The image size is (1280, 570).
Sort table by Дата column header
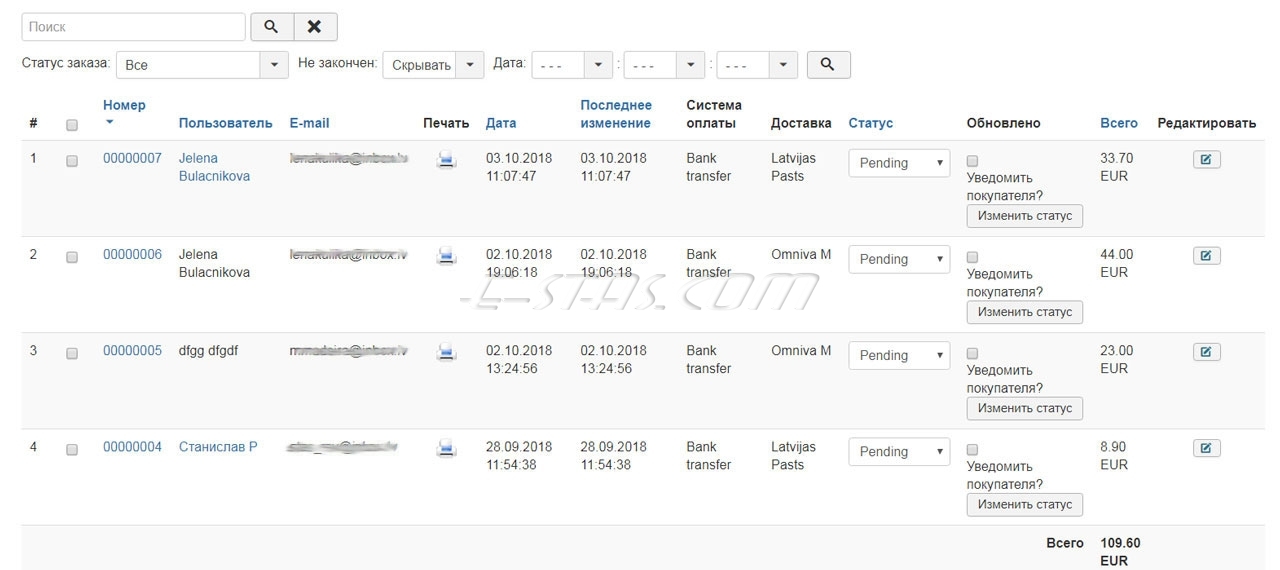pyautogui.click(x=501, y=123)
